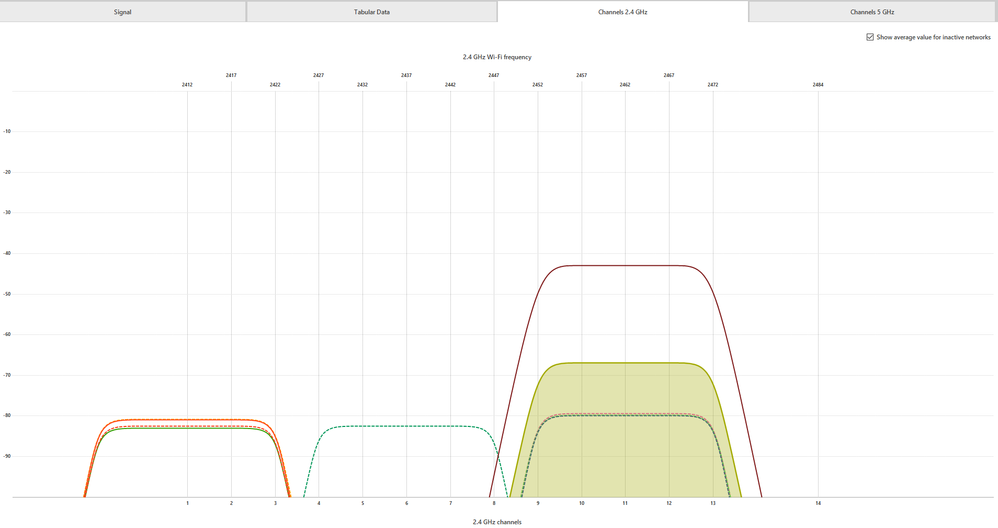Click channel 11 on the bottom axis

pyautogui.click(x=625, y=504)
